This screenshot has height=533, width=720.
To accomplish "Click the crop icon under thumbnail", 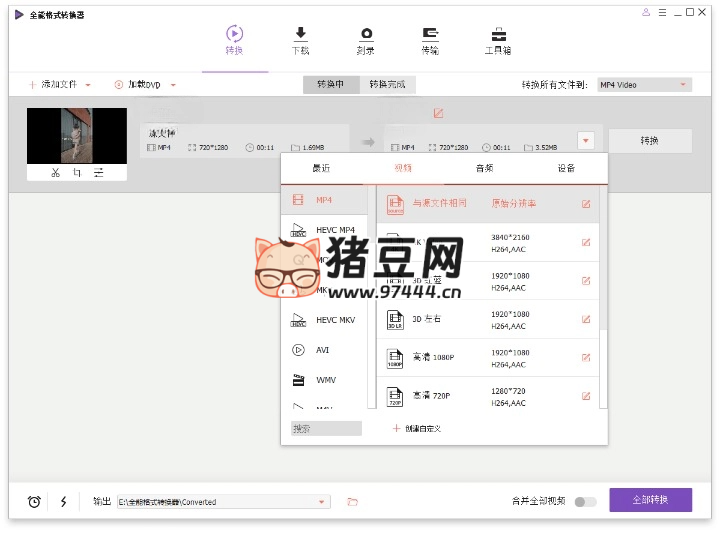I will 77,173.
